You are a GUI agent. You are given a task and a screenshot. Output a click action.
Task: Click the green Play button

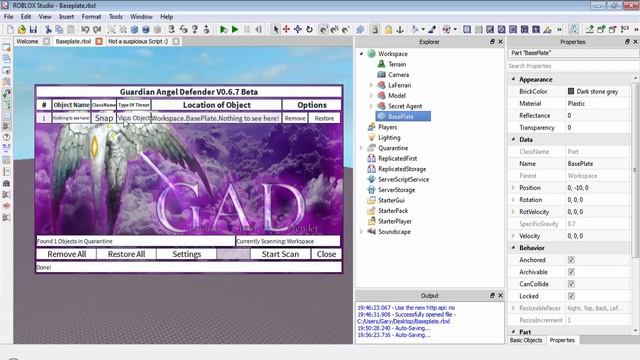(235, 29)
